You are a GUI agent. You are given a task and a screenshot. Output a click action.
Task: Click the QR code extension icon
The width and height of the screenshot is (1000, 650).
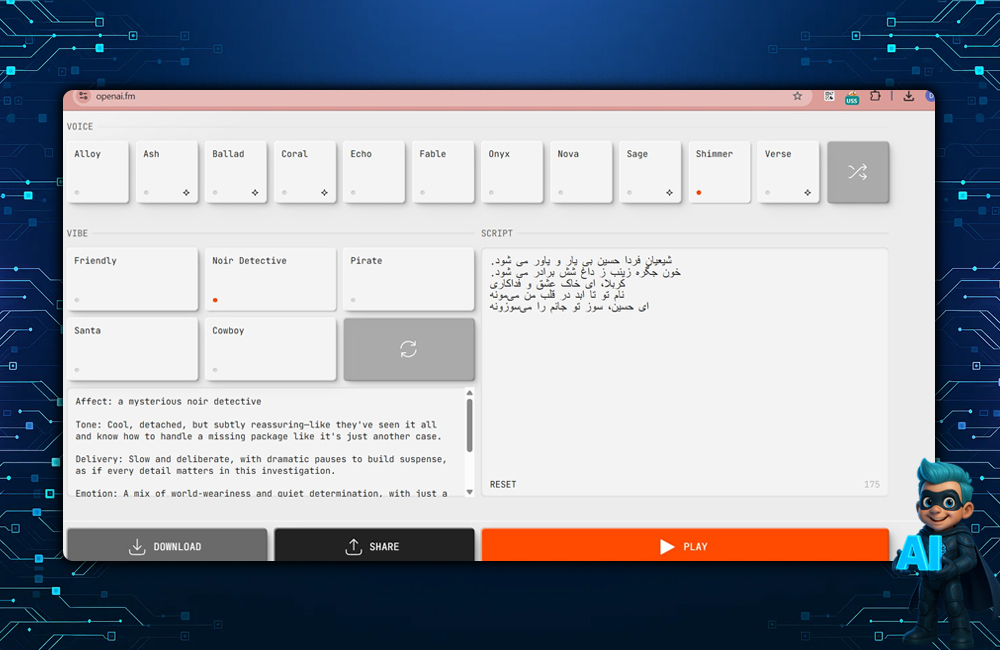(x=829, y=97)
